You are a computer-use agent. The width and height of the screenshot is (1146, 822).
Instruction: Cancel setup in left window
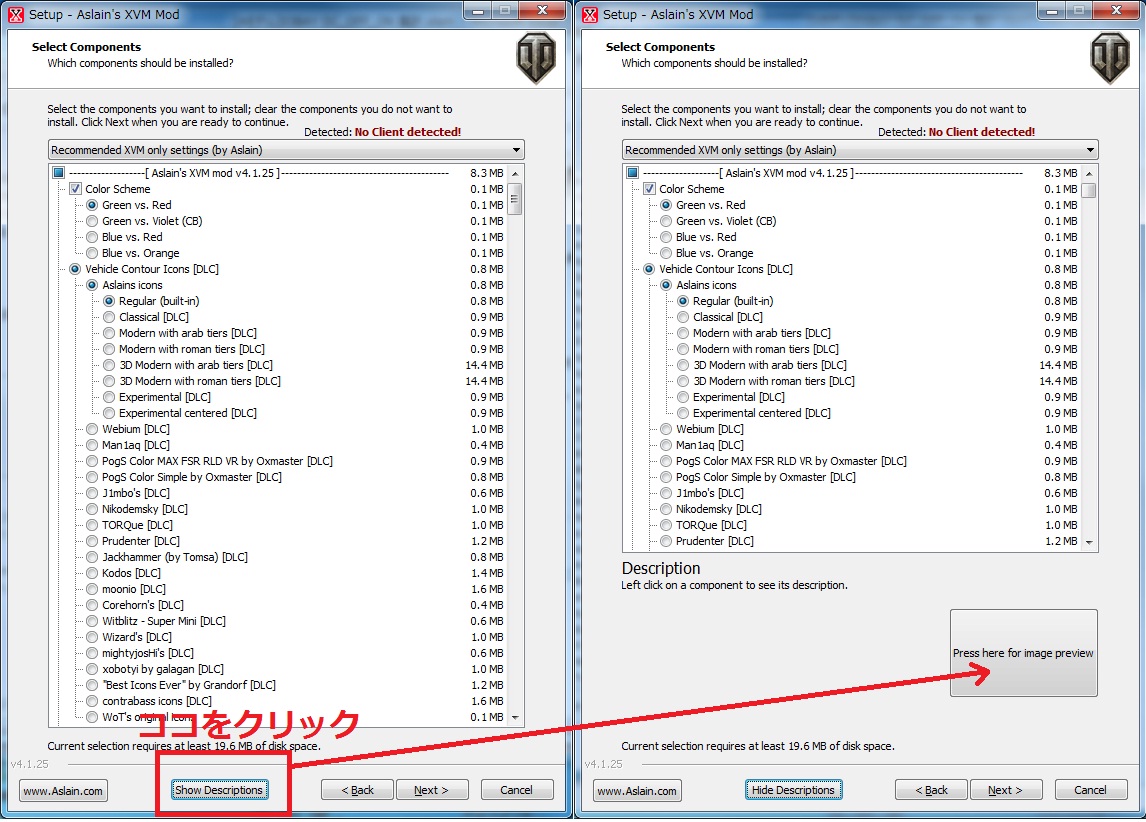(x=517, y=790)
